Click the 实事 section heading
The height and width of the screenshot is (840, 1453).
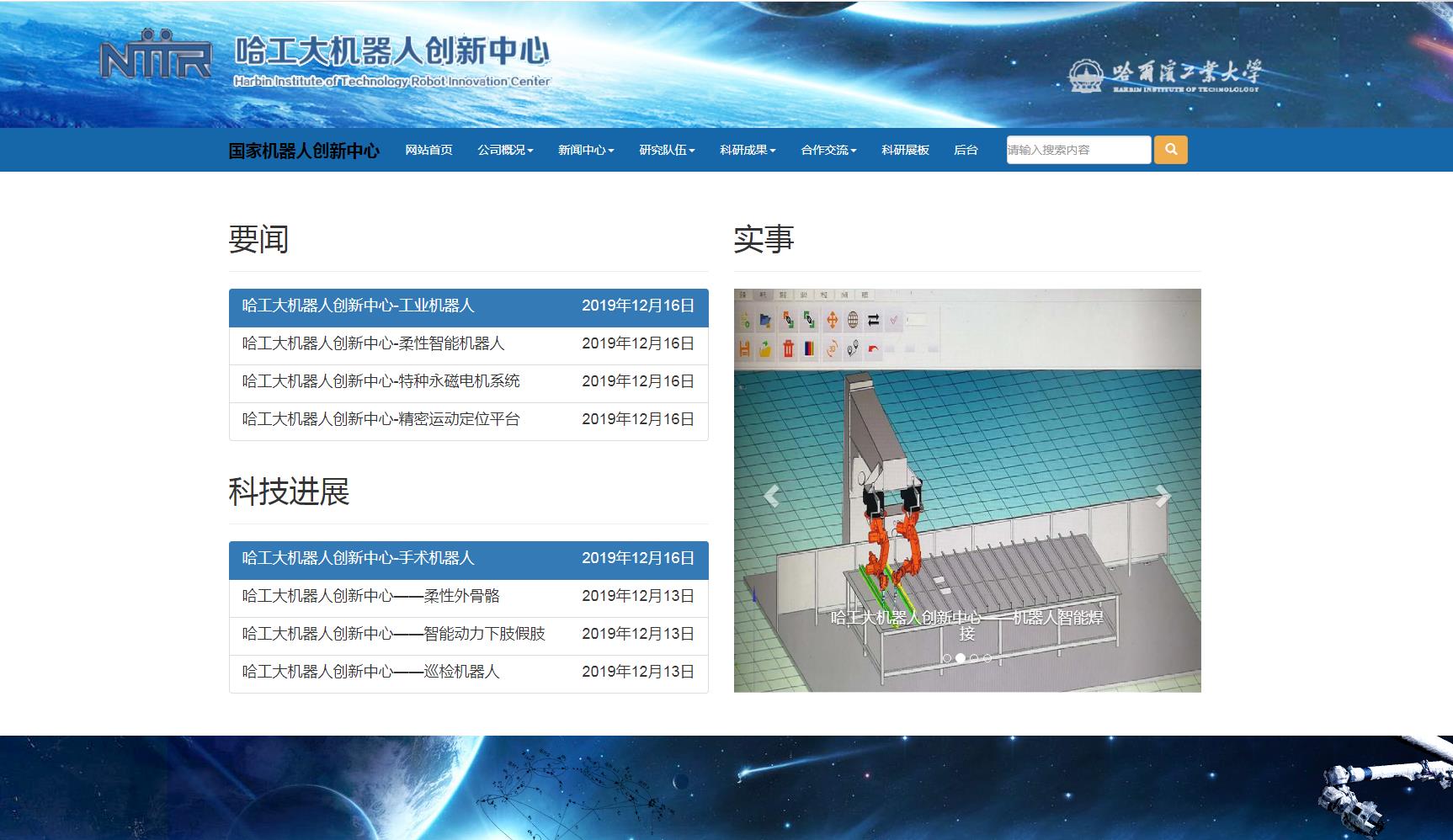(764, 239)
